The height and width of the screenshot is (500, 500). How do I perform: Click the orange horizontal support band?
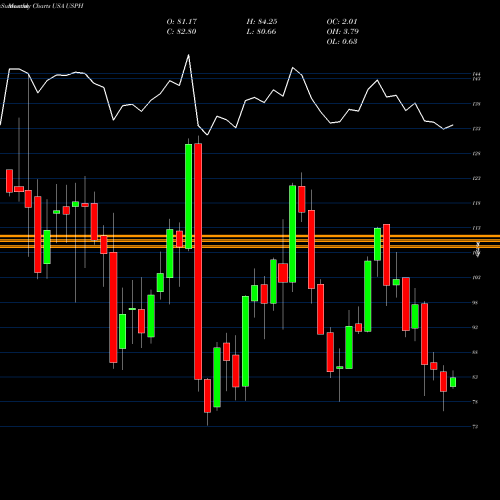pyautogui.click(x=250, y=242)
